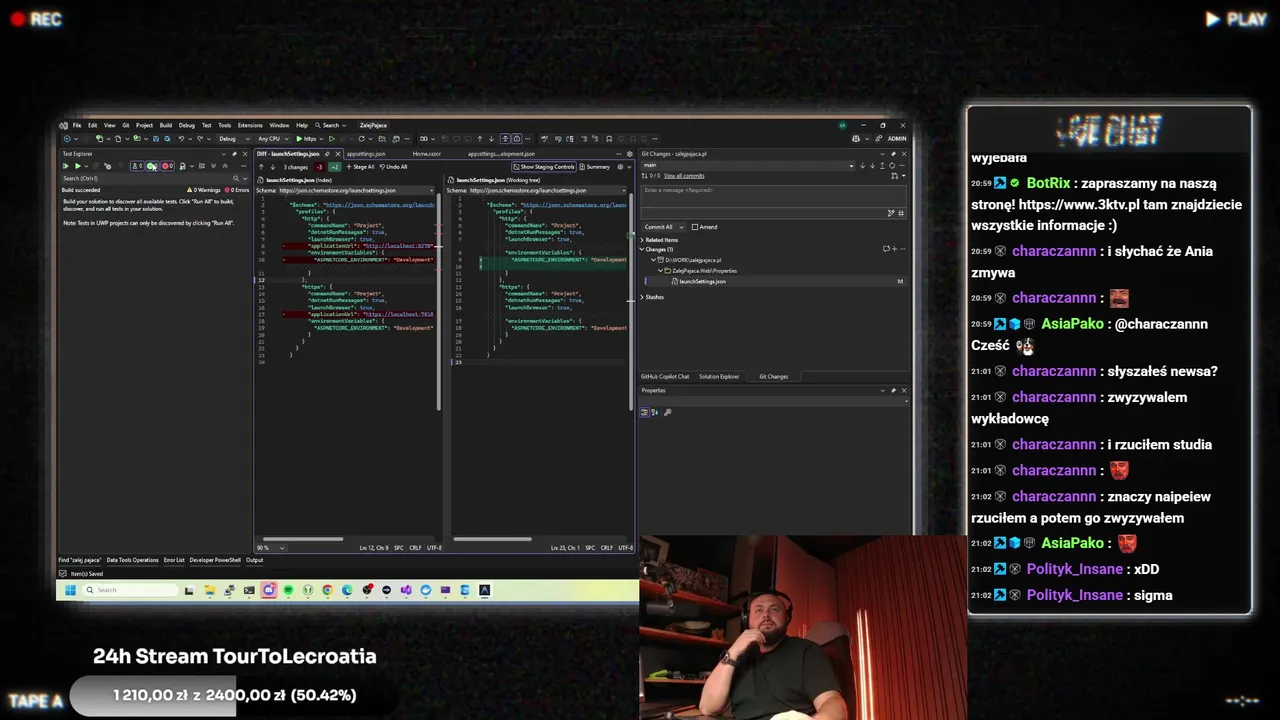Start debugging with the https button

tap(306, 139)
